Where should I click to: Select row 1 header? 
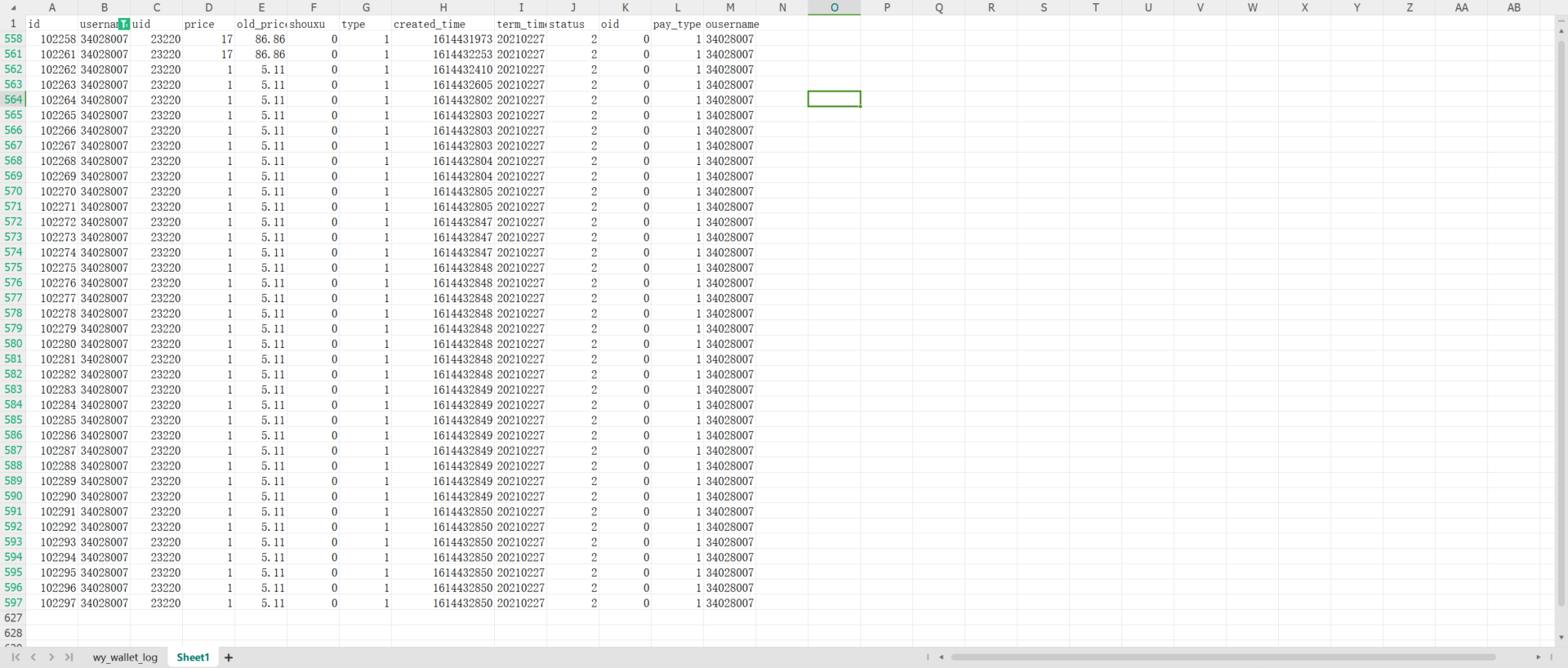click(x=13, y=24)
